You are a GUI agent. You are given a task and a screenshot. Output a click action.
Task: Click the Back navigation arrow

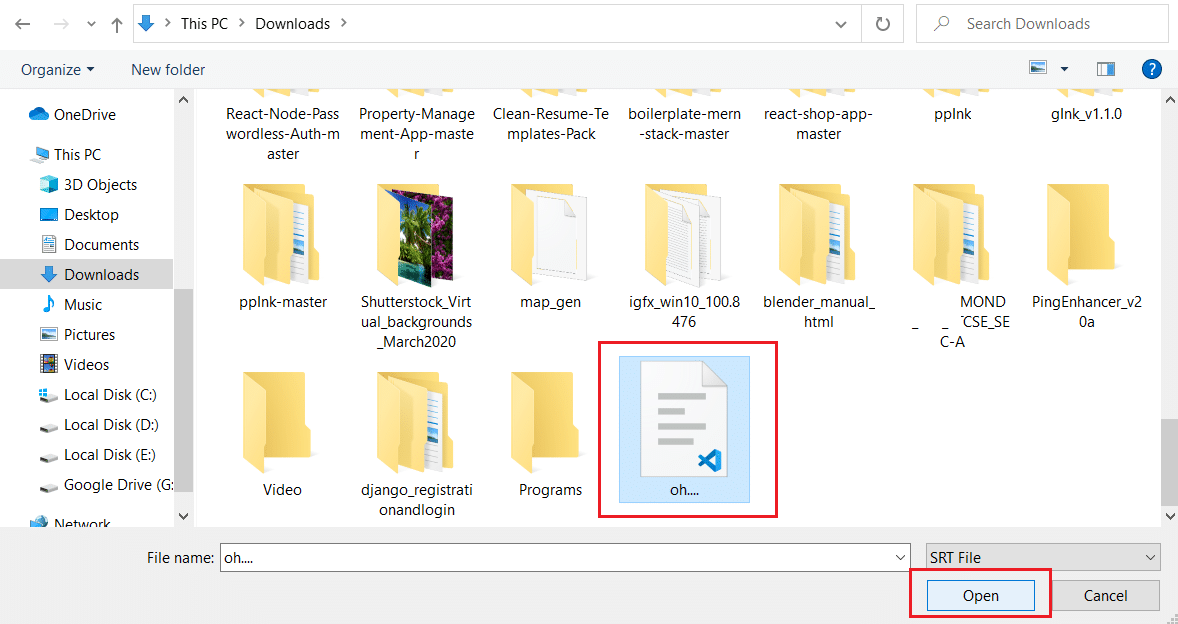coord(22,23)
